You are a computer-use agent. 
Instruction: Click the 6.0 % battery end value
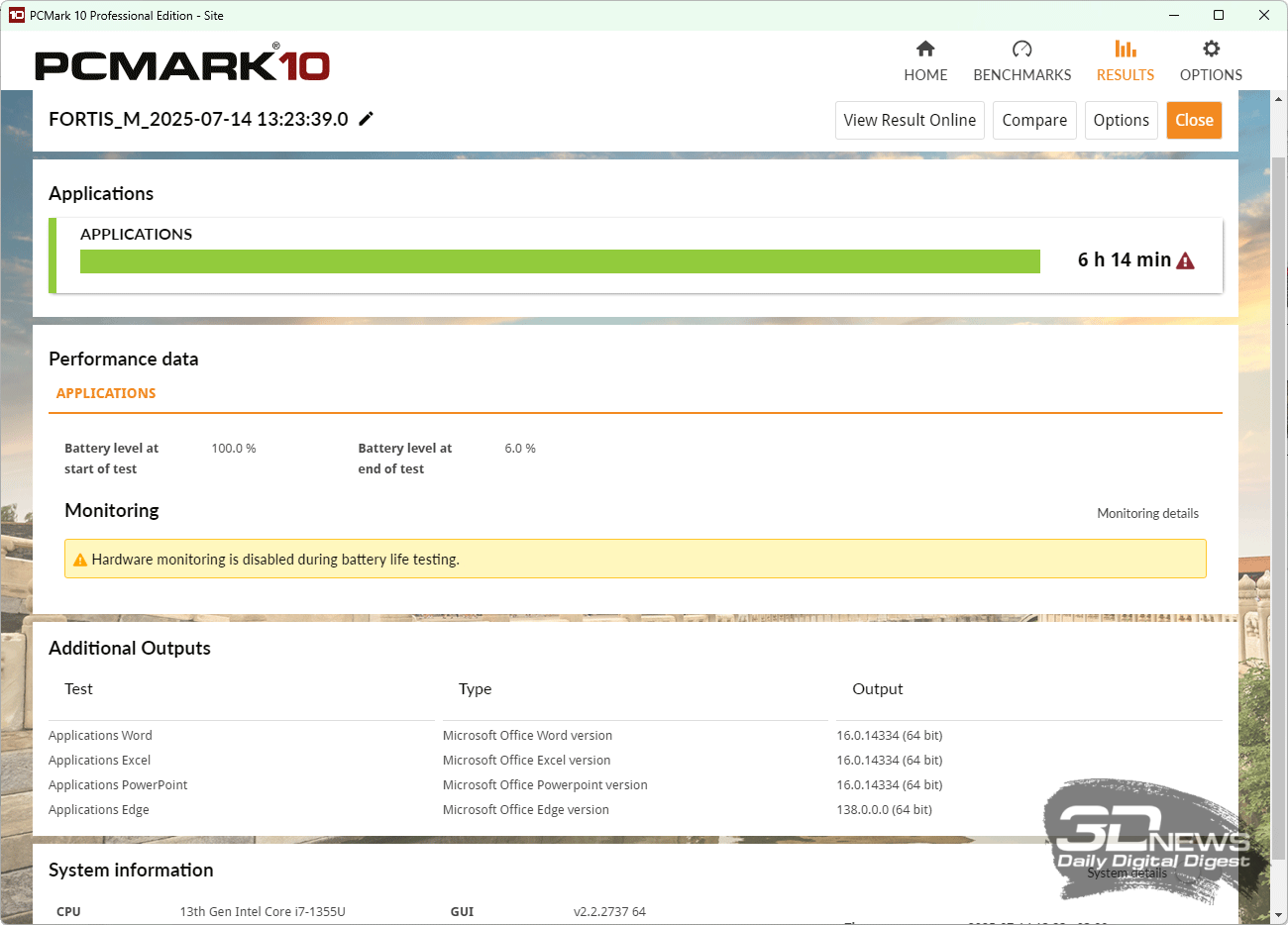click(520, 449)
